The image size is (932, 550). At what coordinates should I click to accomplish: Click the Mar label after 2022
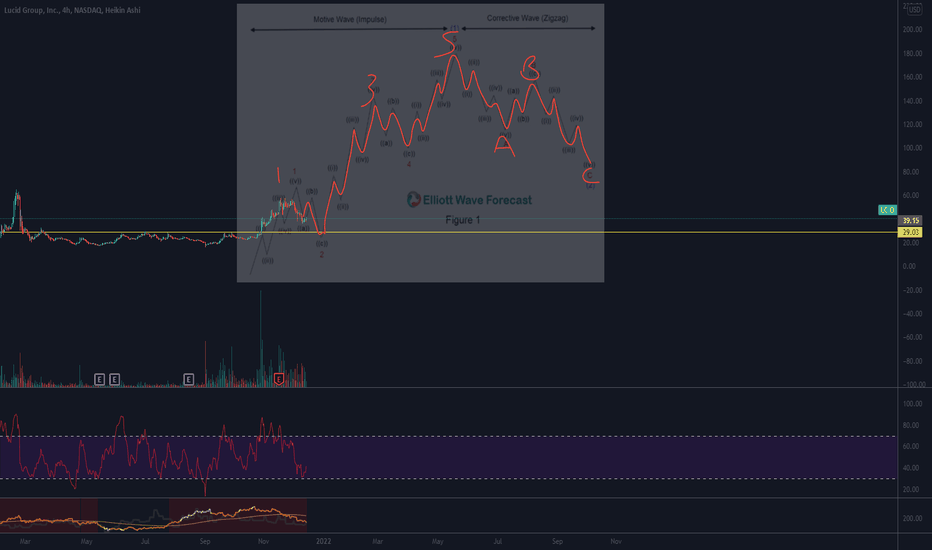coord(377,541)
